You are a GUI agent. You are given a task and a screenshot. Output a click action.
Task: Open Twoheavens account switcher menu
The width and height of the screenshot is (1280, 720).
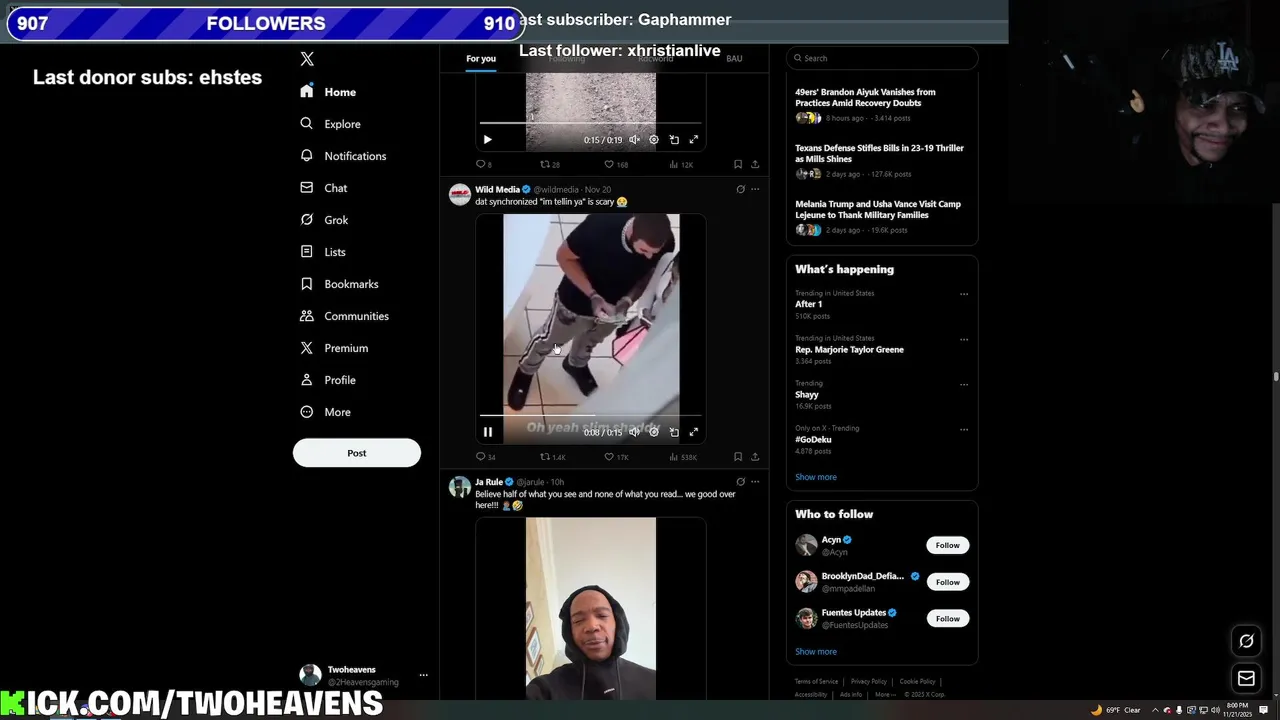pos(364,675)
